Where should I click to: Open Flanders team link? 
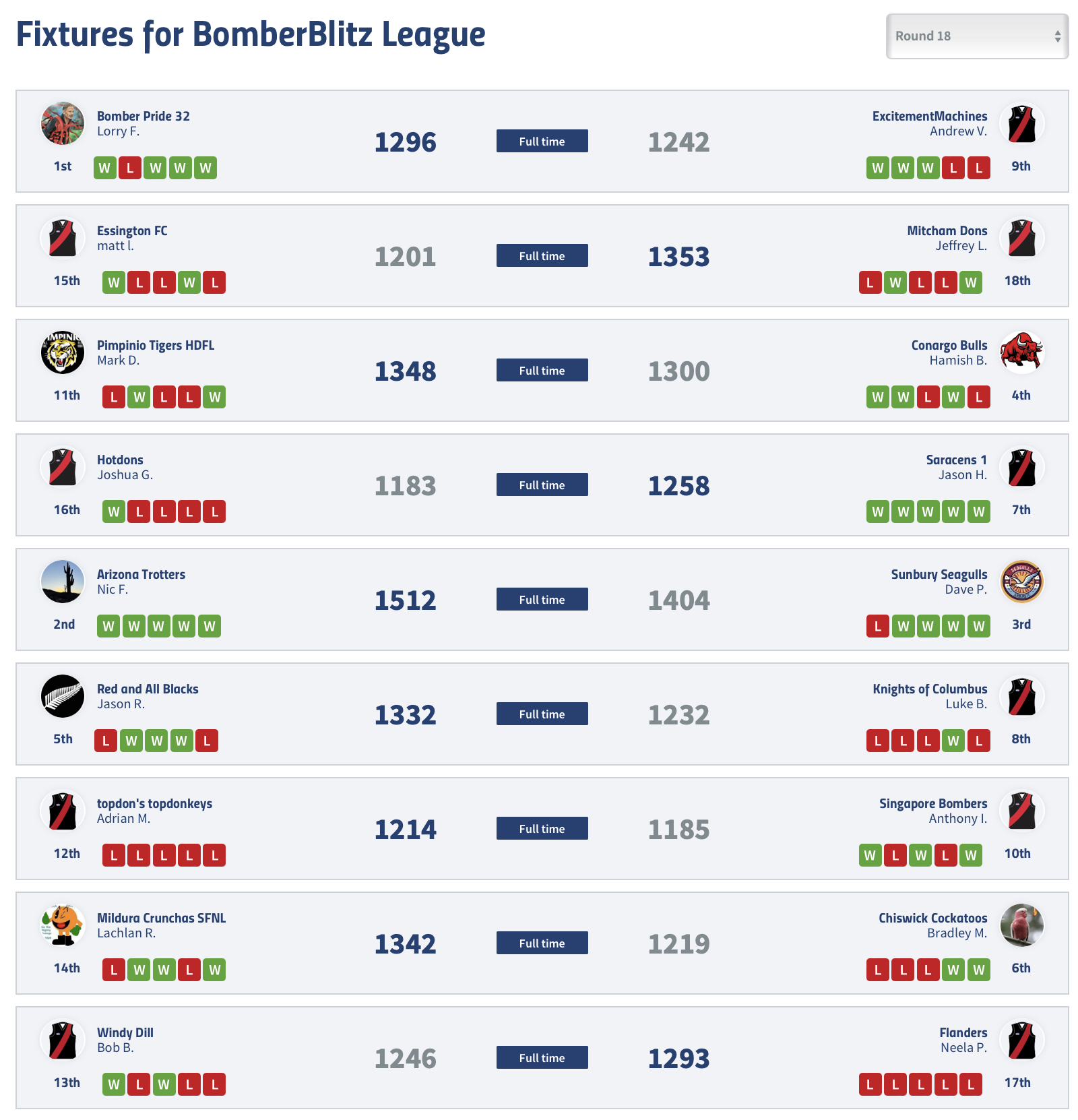[963, 1032]
